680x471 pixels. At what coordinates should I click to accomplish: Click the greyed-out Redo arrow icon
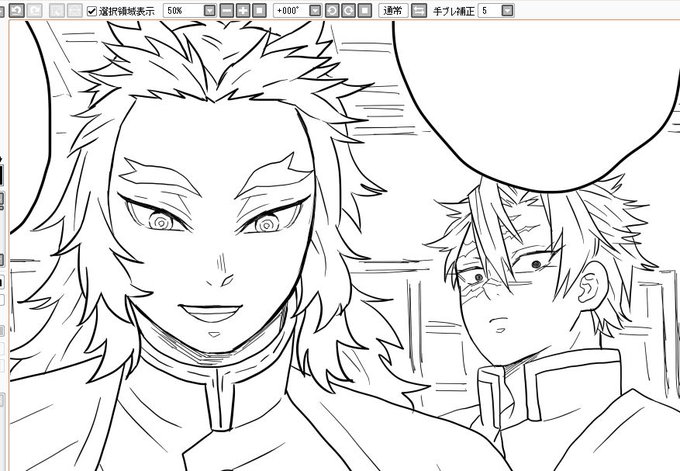coord(35,10)
